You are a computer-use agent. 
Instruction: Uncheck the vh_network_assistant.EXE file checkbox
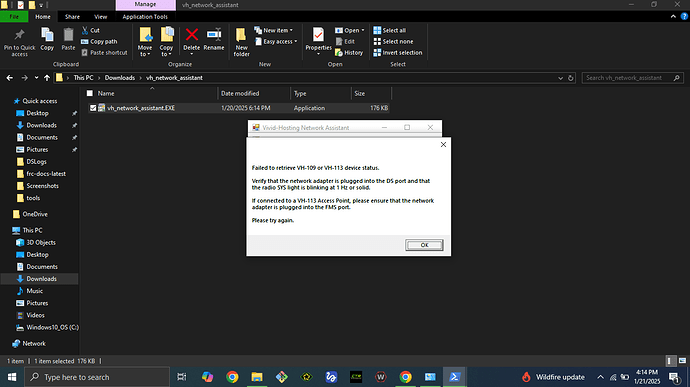pyautogui.click(x=93, y=108)
